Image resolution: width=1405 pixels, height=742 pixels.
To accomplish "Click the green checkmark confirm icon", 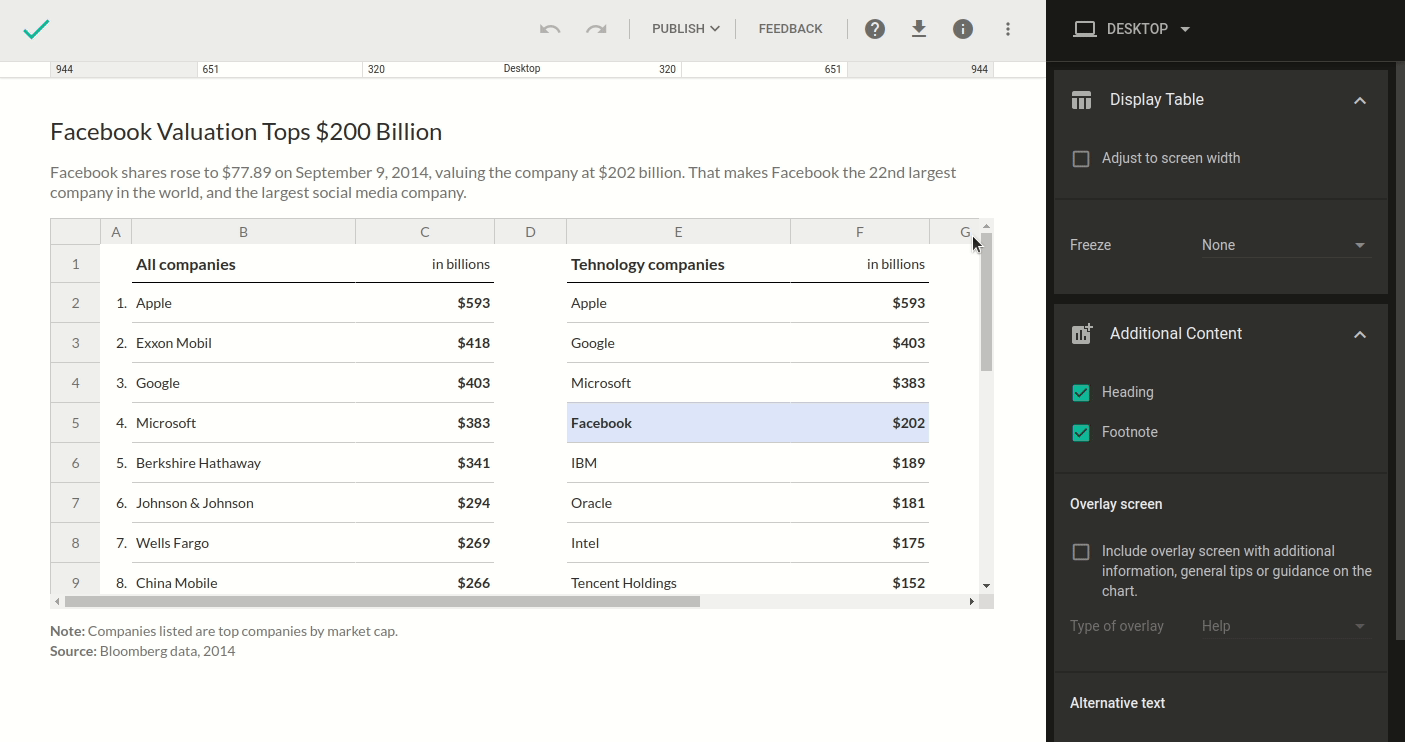I will [x=36, y=29].
